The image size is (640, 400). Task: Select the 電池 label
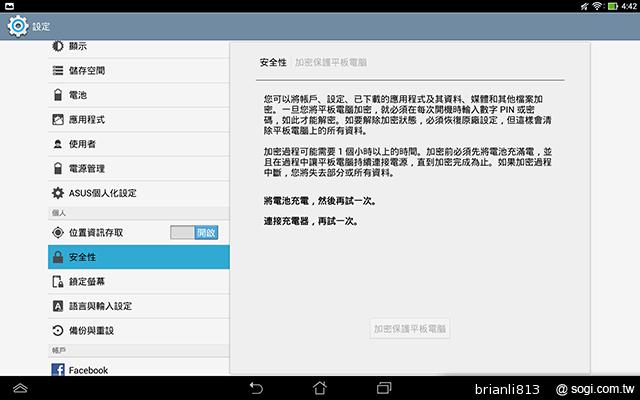tap(78, 95)
